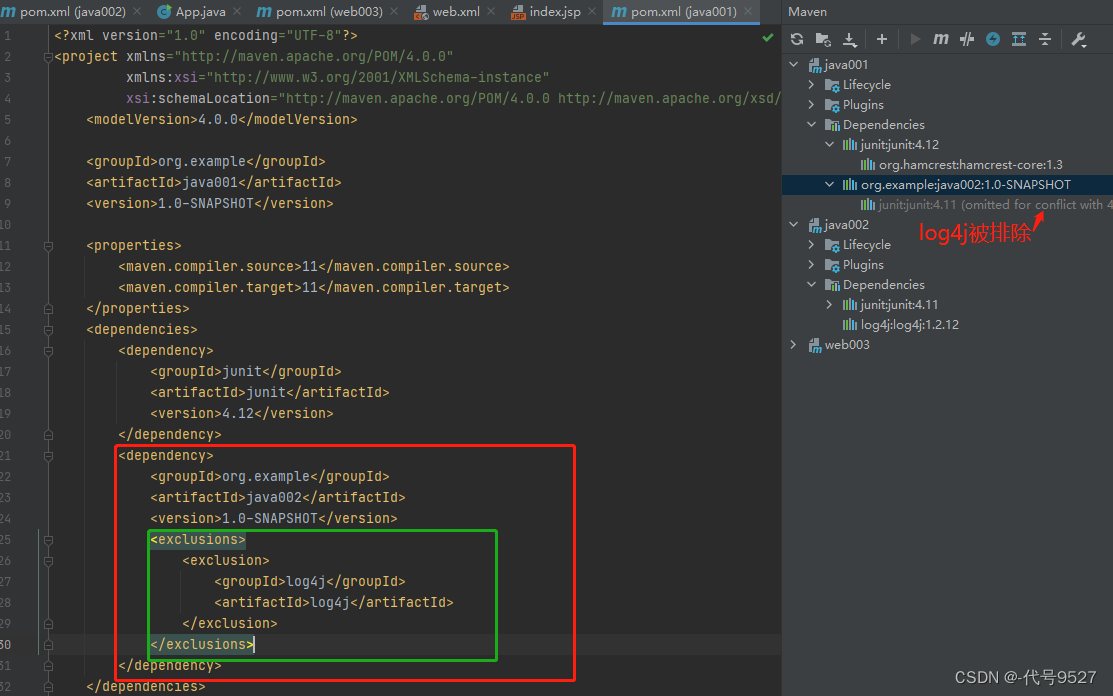Click the plus icon to add Maven project

point(882,39)
